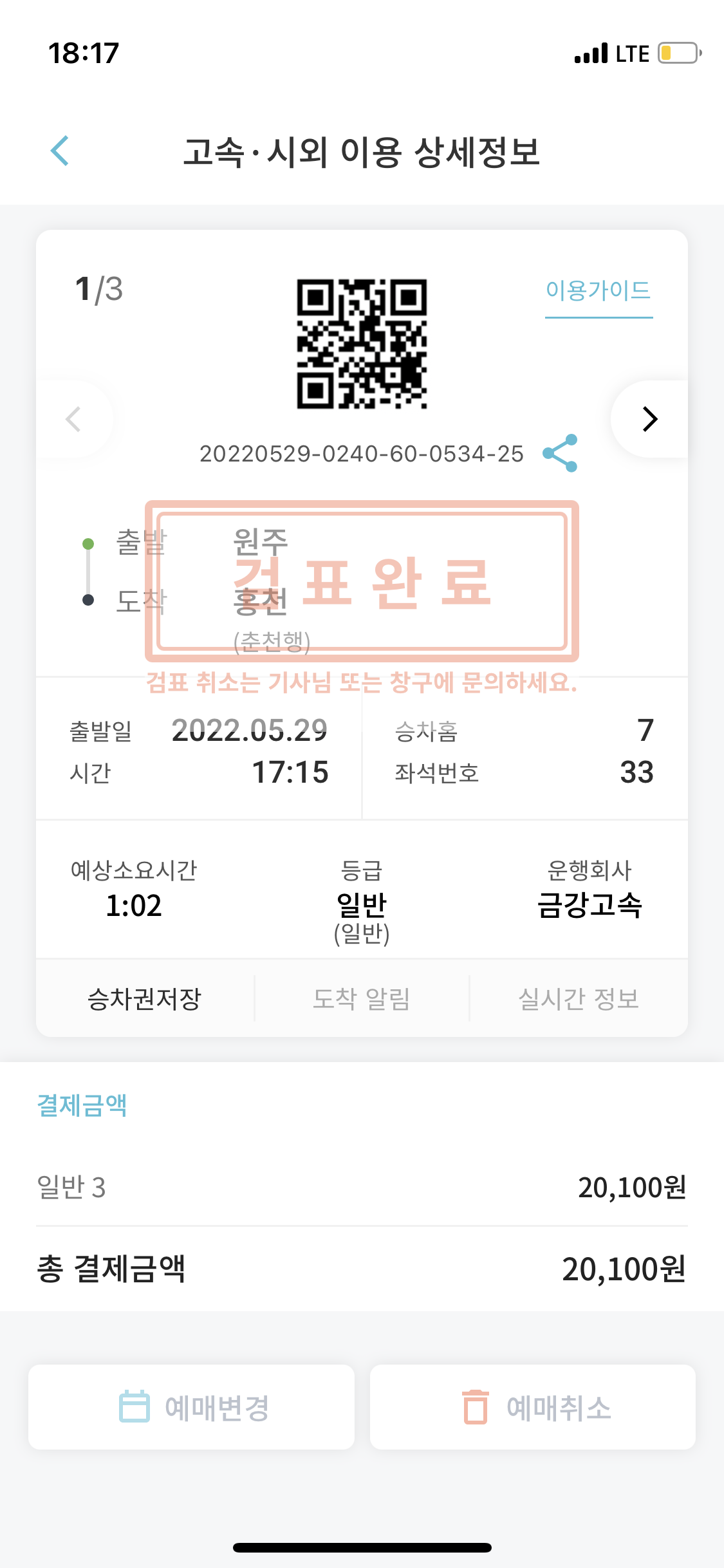Image resolution: width=724 pixels, height=1568 pixels.
Task: Tap the signal strength bars icon
Action: 591,53
